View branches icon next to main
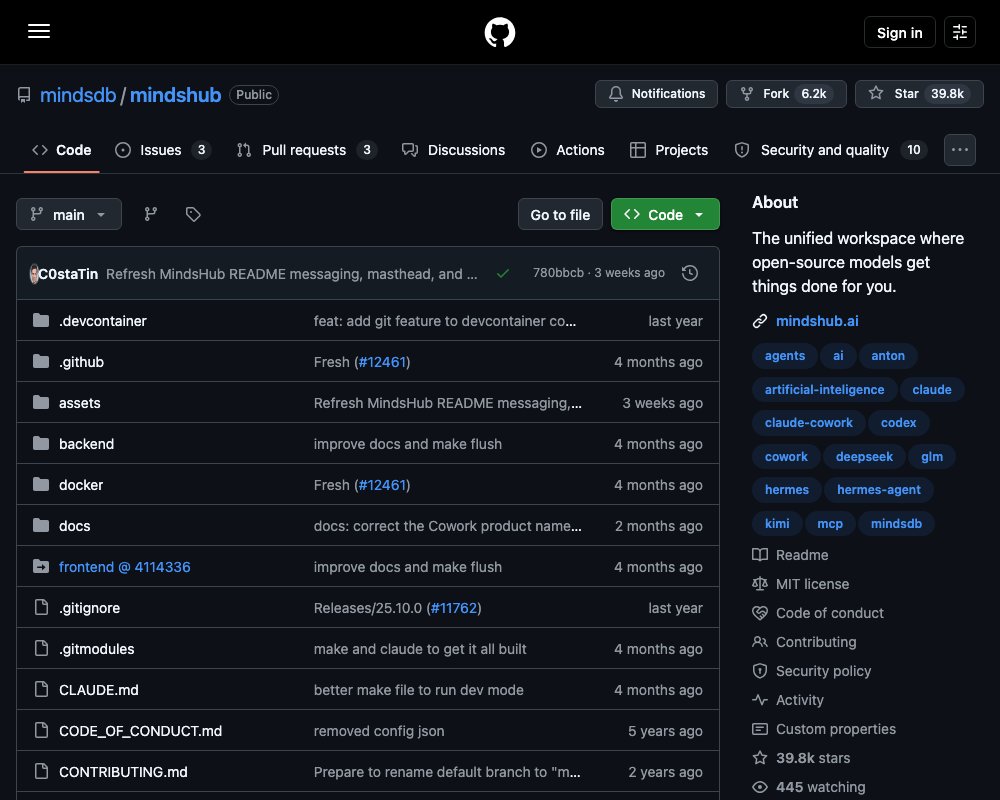The width and height of the screenshot is (1000, 800). coord(151,214)
